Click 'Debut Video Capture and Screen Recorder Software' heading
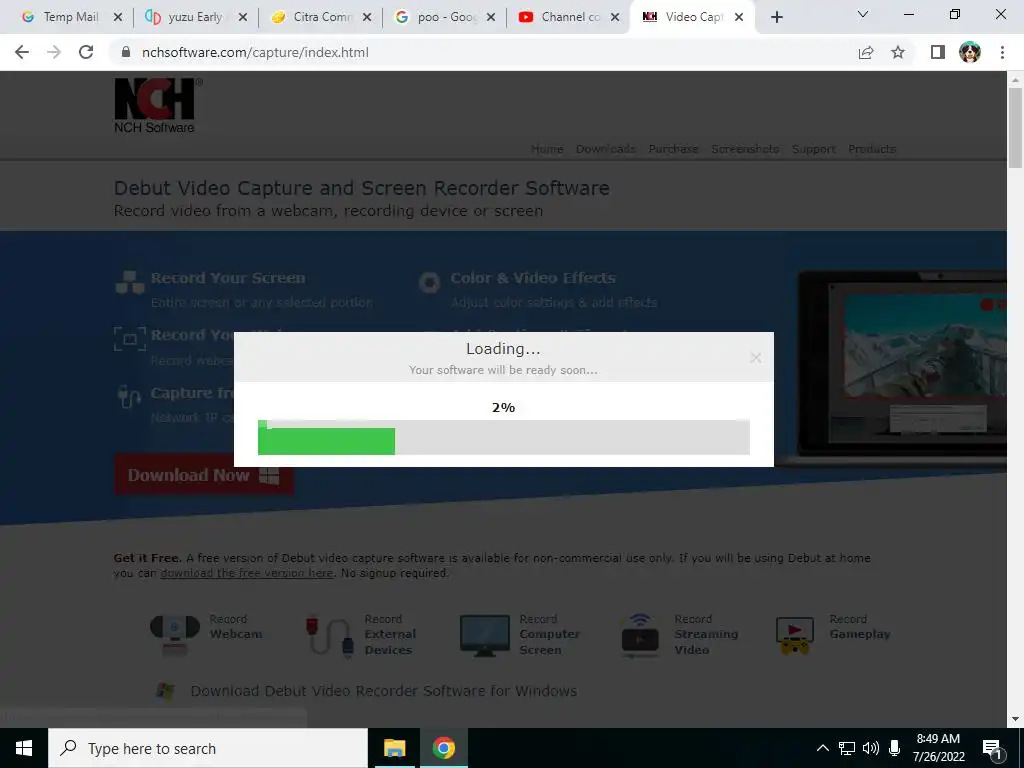This screenshot has width=1024, height=768. point(362,188)
